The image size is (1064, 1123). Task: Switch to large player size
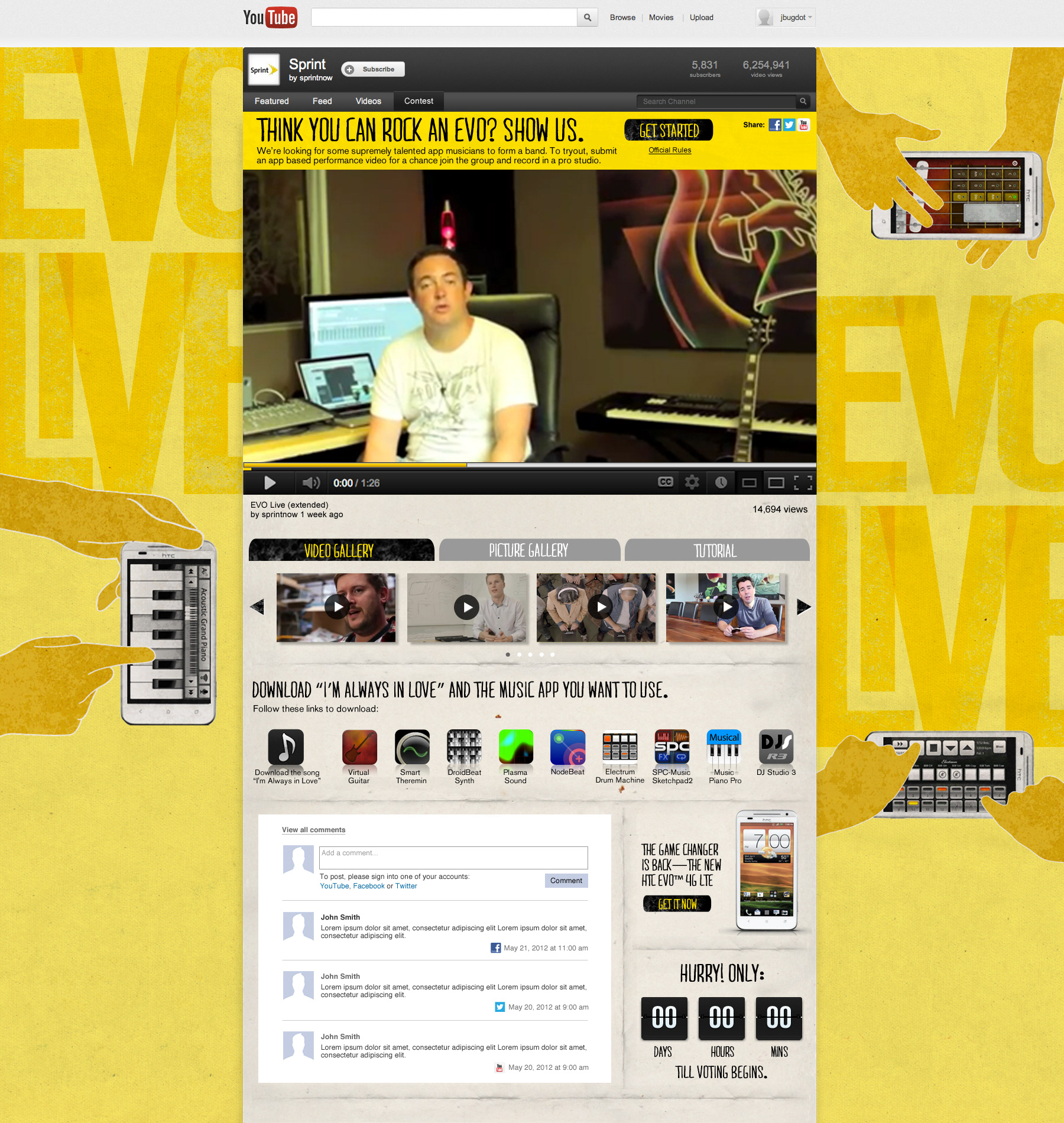tap(776, 483)
